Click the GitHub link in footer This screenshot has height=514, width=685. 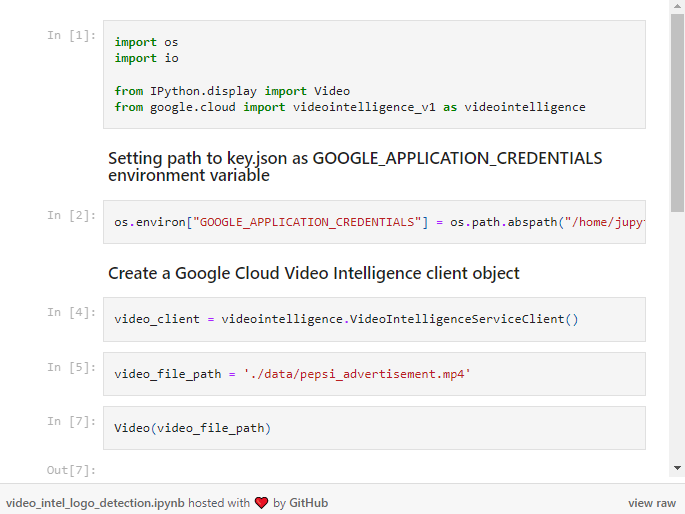coord(308,503)
